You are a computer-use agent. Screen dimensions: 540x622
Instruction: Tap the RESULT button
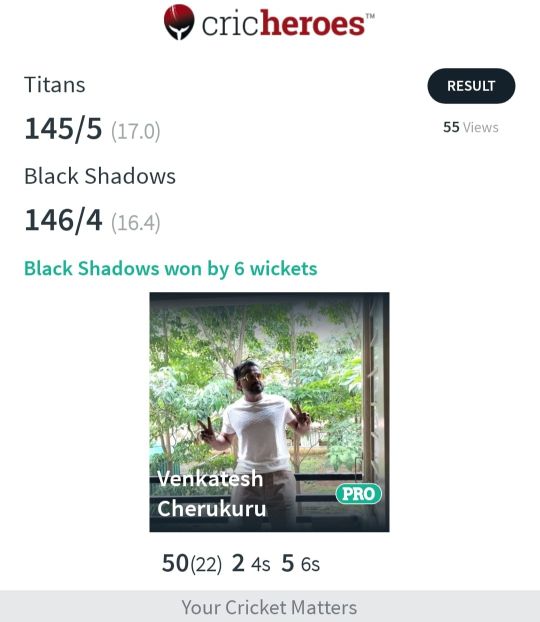click(471, 86)
